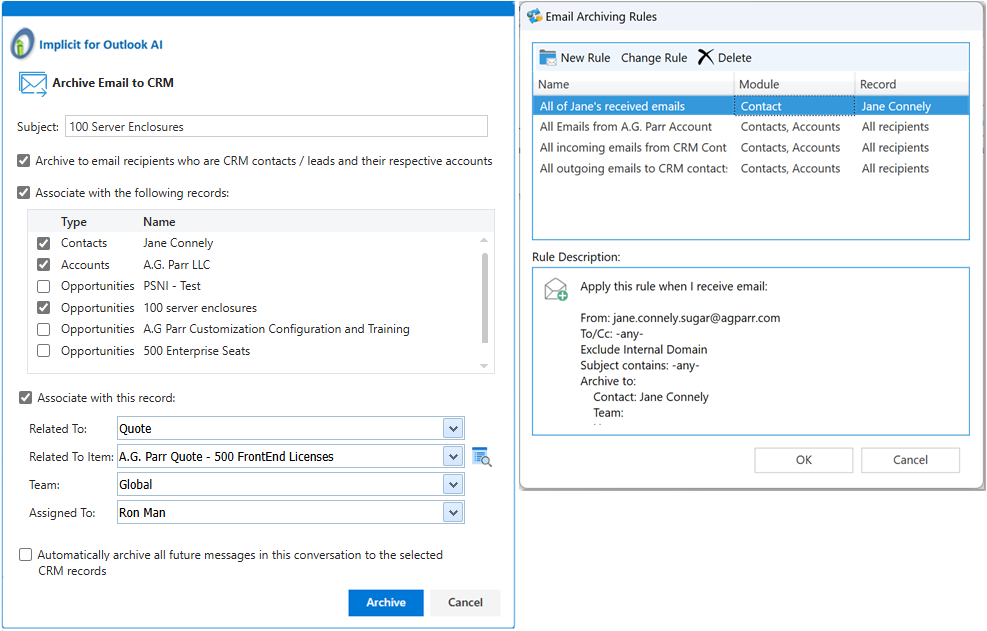The height and width of the screenshot is (631, 987).
Task: Open record search lookup icon beside Related To Item
Action: point(482,458)
